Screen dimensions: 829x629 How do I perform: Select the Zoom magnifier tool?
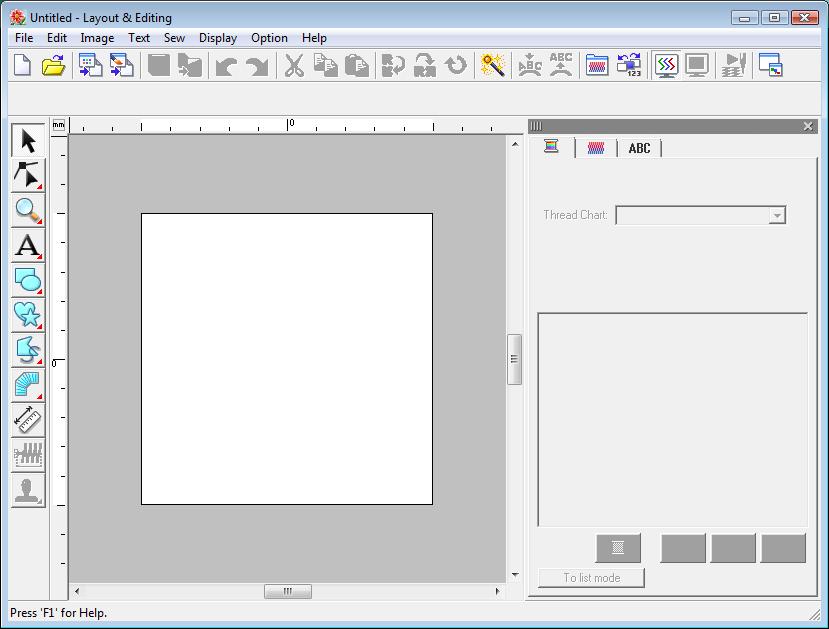pos(28,210)
